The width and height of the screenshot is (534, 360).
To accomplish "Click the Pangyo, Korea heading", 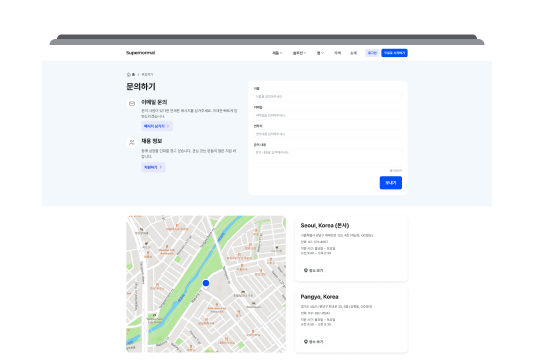I will (x=319, y=297).
